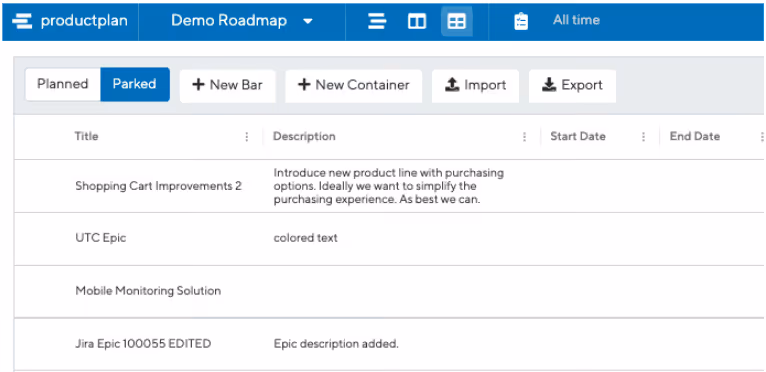Switch to the timeline view icon
The width and height of the screenshot is (766, 372).
[x=377, y=21]
